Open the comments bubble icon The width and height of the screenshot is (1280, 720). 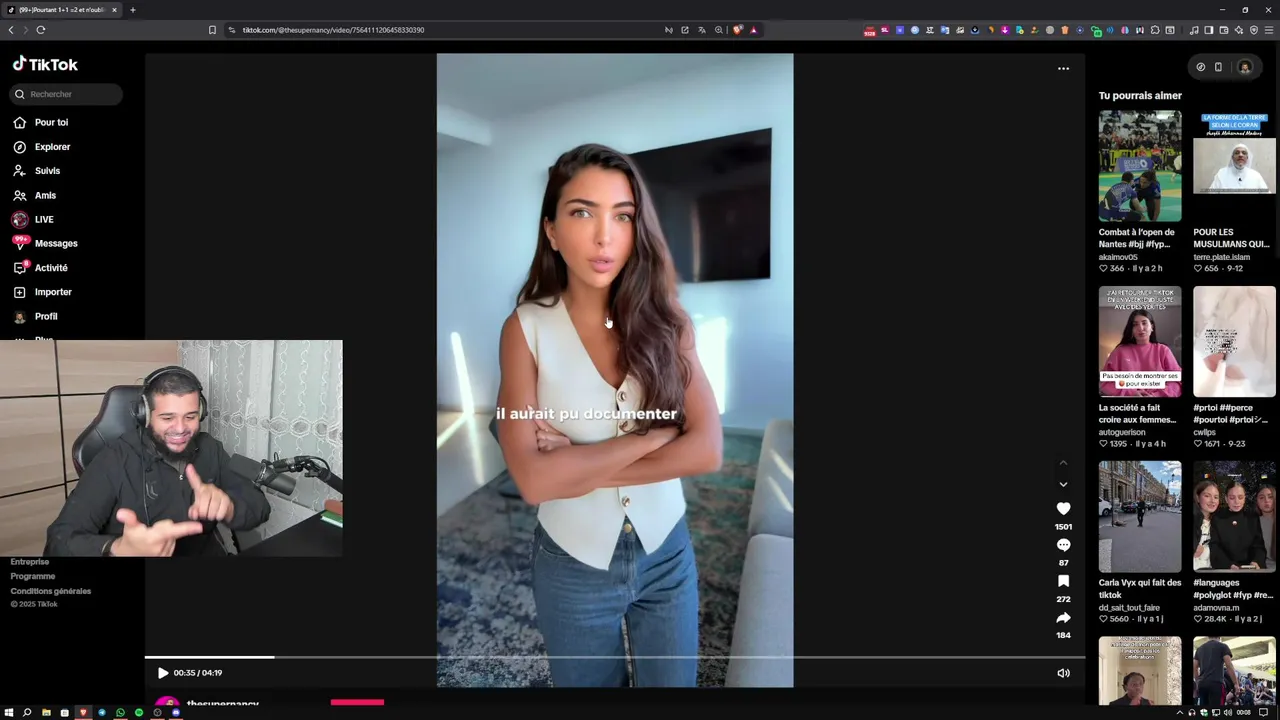coord(1063,545)
